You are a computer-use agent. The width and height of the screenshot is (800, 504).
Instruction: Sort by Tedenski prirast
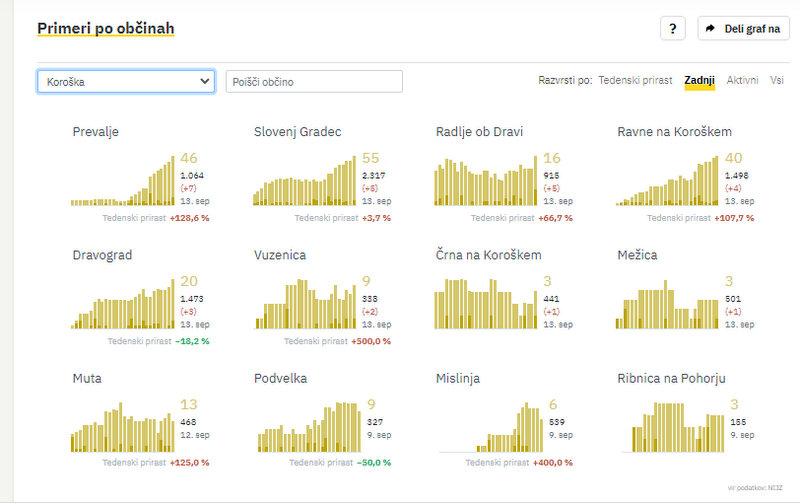click(636, 80)
